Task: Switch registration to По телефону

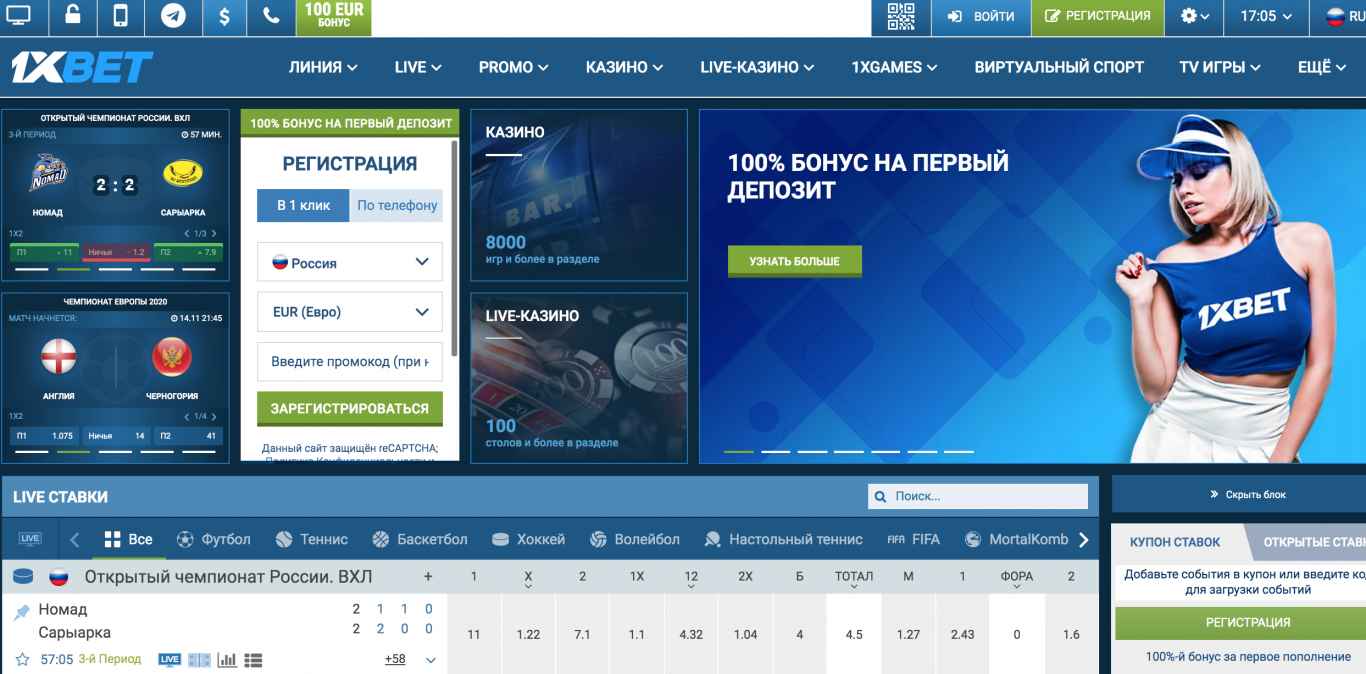Action: (396, 205)
